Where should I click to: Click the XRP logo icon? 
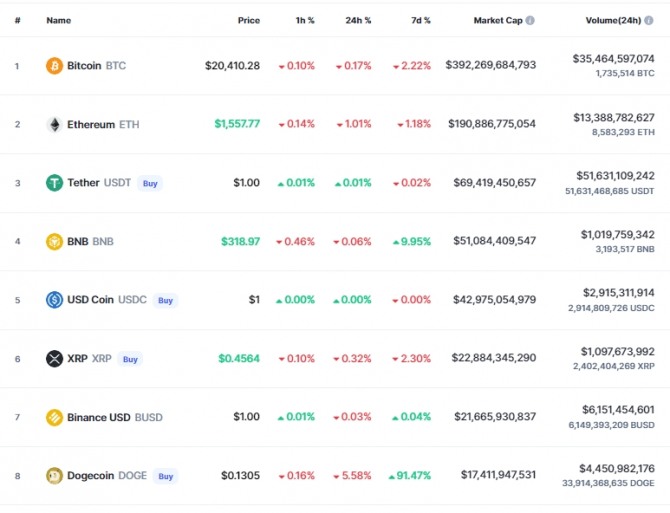[x=54, y=358]
